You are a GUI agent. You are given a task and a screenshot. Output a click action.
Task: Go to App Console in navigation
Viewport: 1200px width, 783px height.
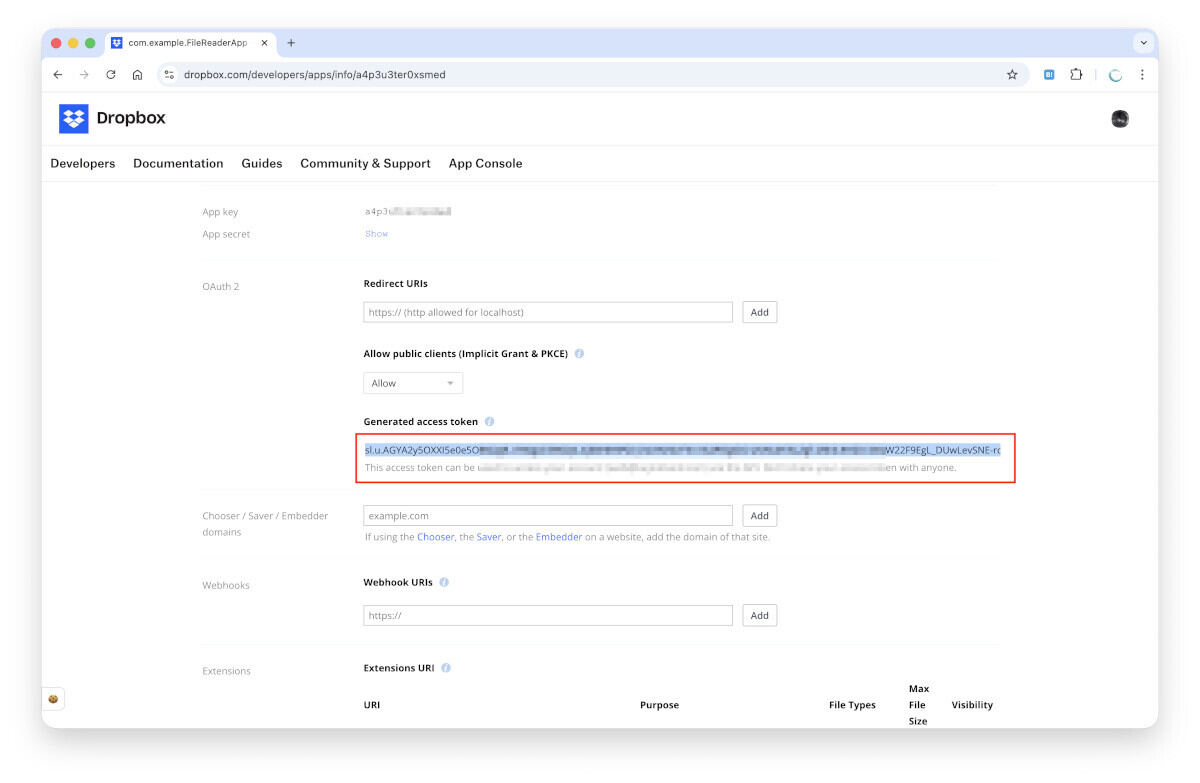pyautogui.click(x=485, y=163)
